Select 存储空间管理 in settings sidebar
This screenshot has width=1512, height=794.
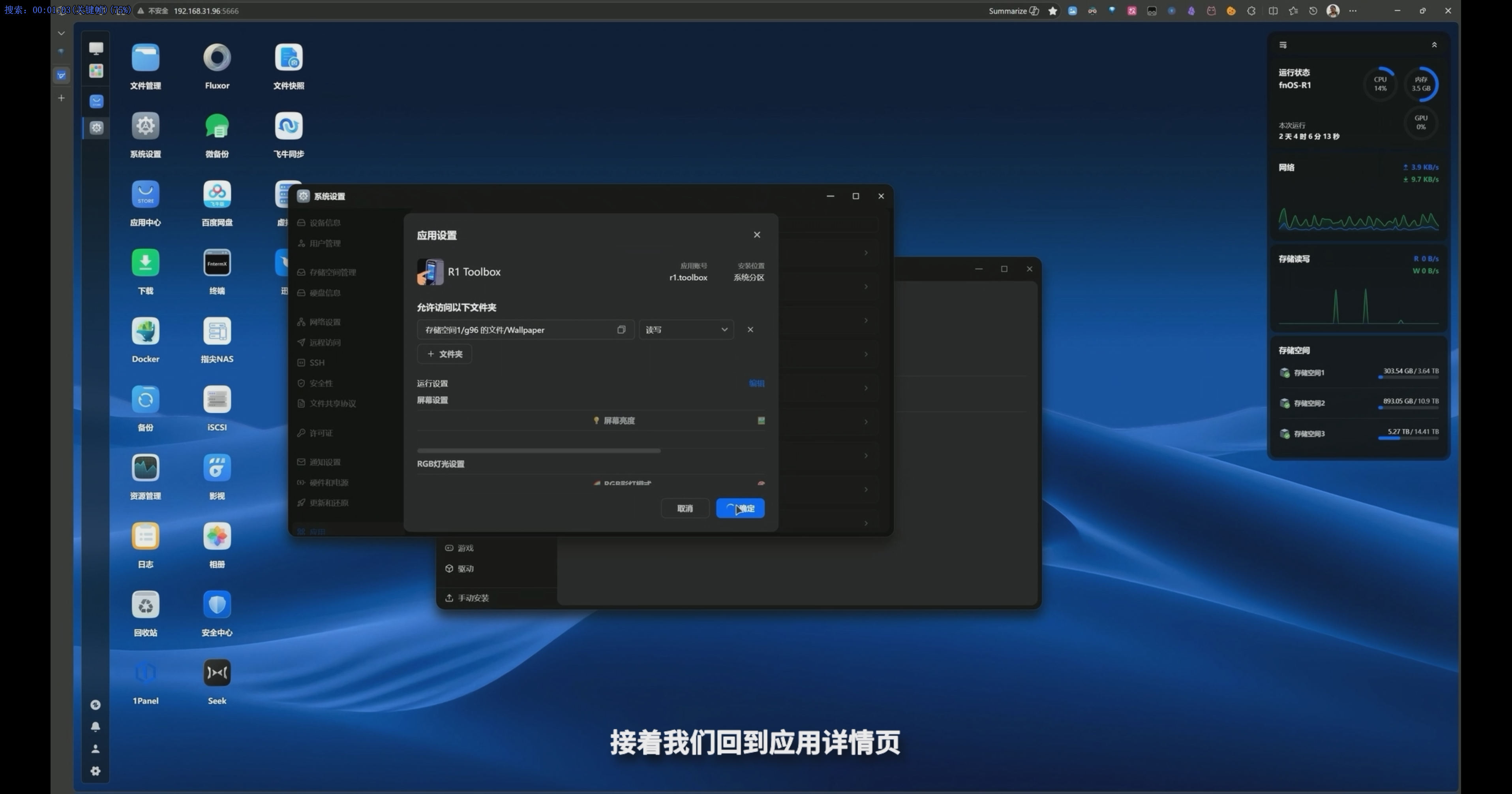pyautogui.click(x=332, y=273)
